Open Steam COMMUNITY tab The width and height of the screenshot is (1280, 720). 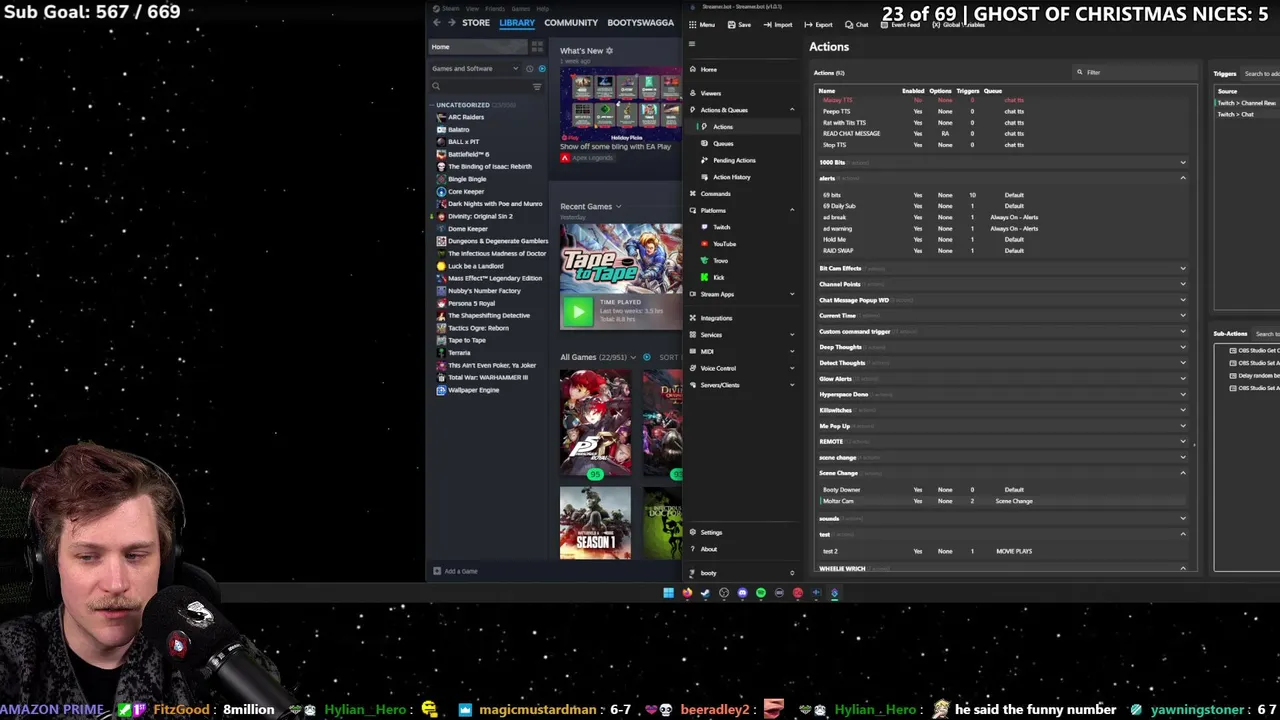[x=571, y=22]
